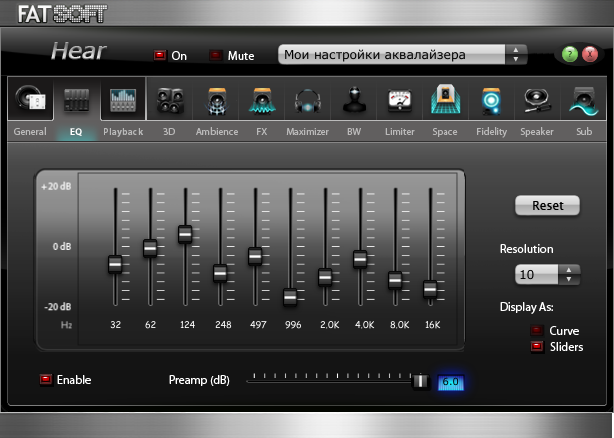Click the red X close button
The width and height of the screenshot is (614, 438).
coord(590,54)
